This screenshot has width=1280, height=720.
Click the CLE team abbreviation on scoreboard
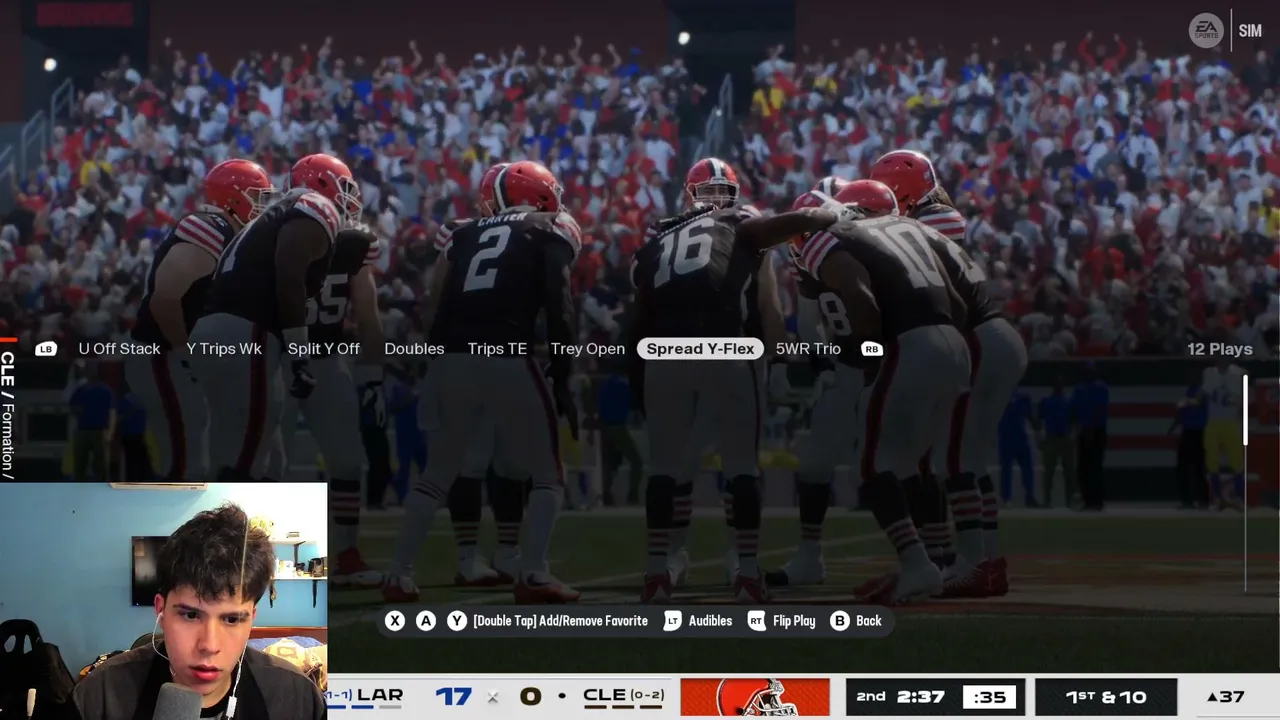tap(605, 695)
